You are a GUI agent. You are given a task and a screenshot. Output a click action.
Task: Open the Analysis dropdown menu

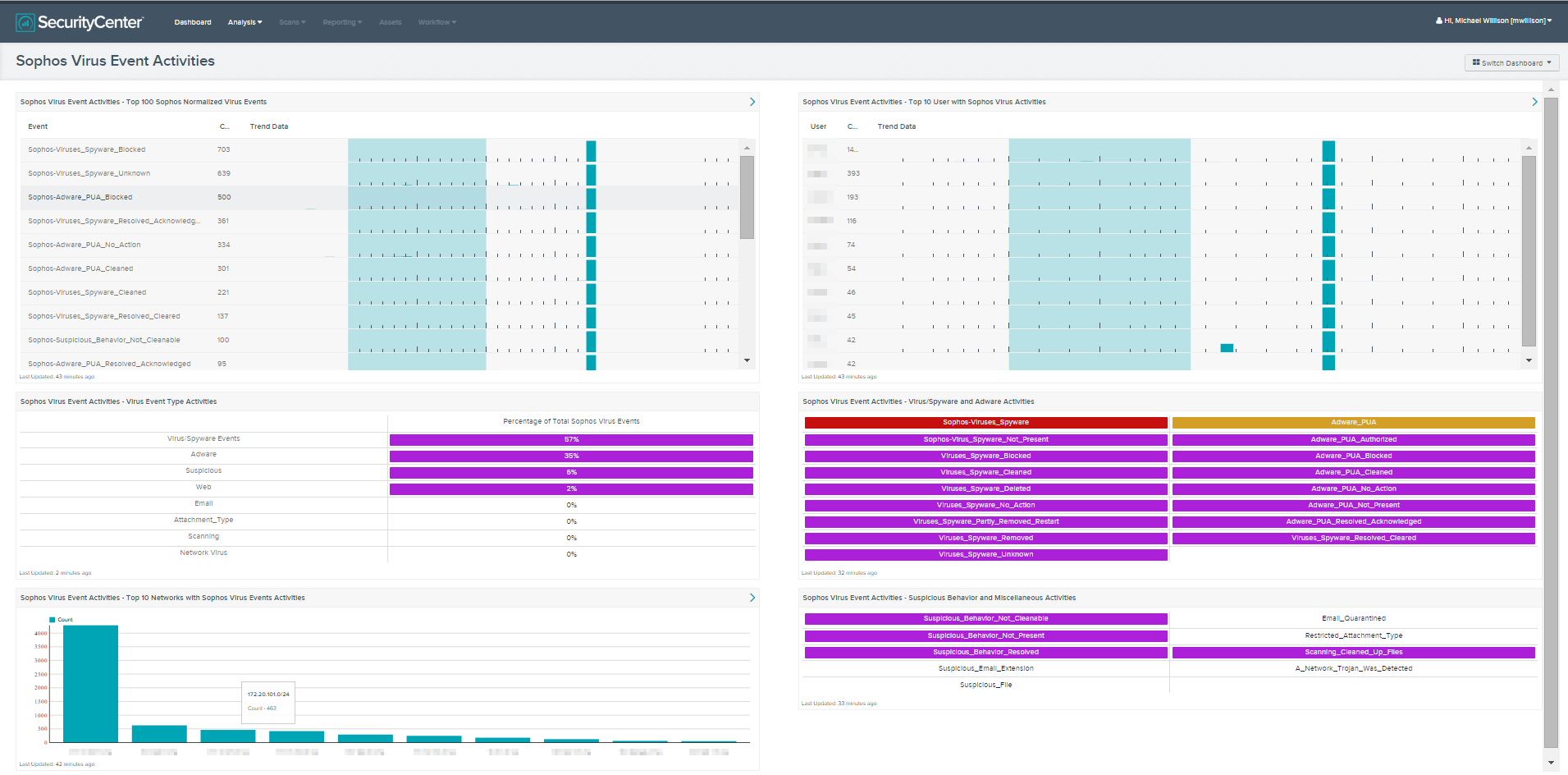tap(245, 22)
